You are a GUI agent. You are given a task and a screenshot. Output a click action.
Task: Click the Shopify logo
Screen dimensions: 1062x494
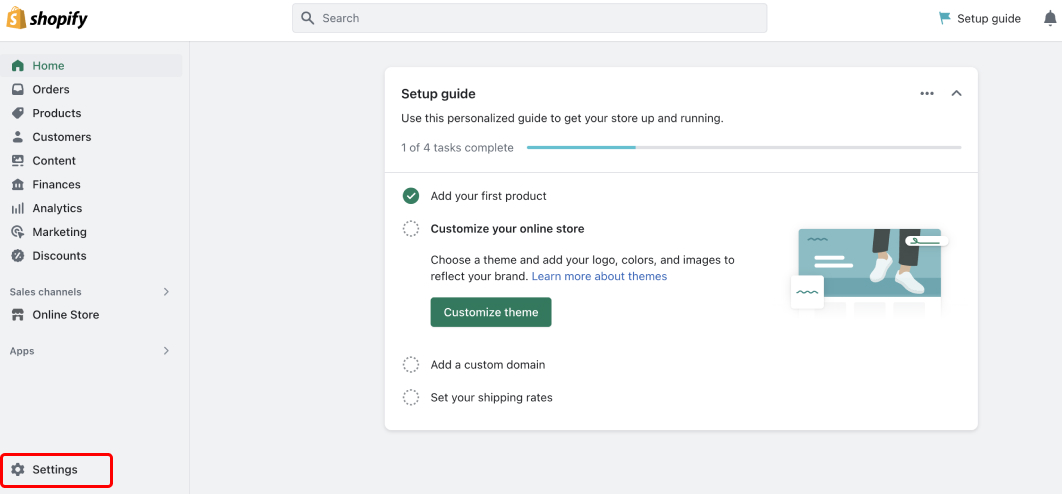tap(47, 18)
